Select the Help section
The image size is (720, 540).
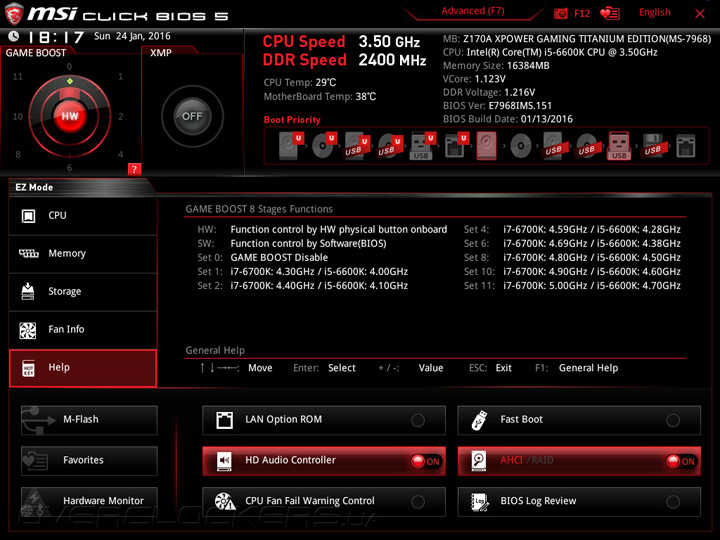[83, 368]
